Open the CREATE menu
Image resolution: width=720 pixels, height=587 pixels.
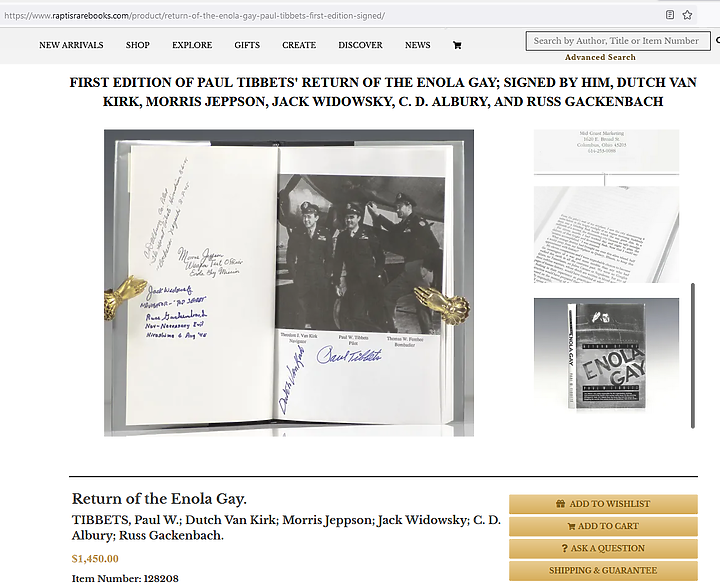click(299, 45)
